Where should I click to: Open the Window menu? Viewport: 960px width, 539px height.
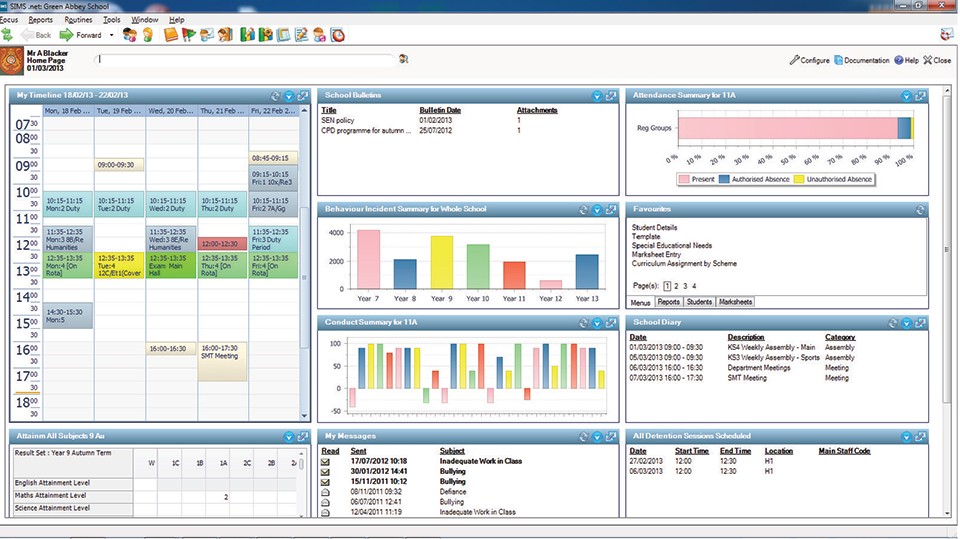(145, 20)
